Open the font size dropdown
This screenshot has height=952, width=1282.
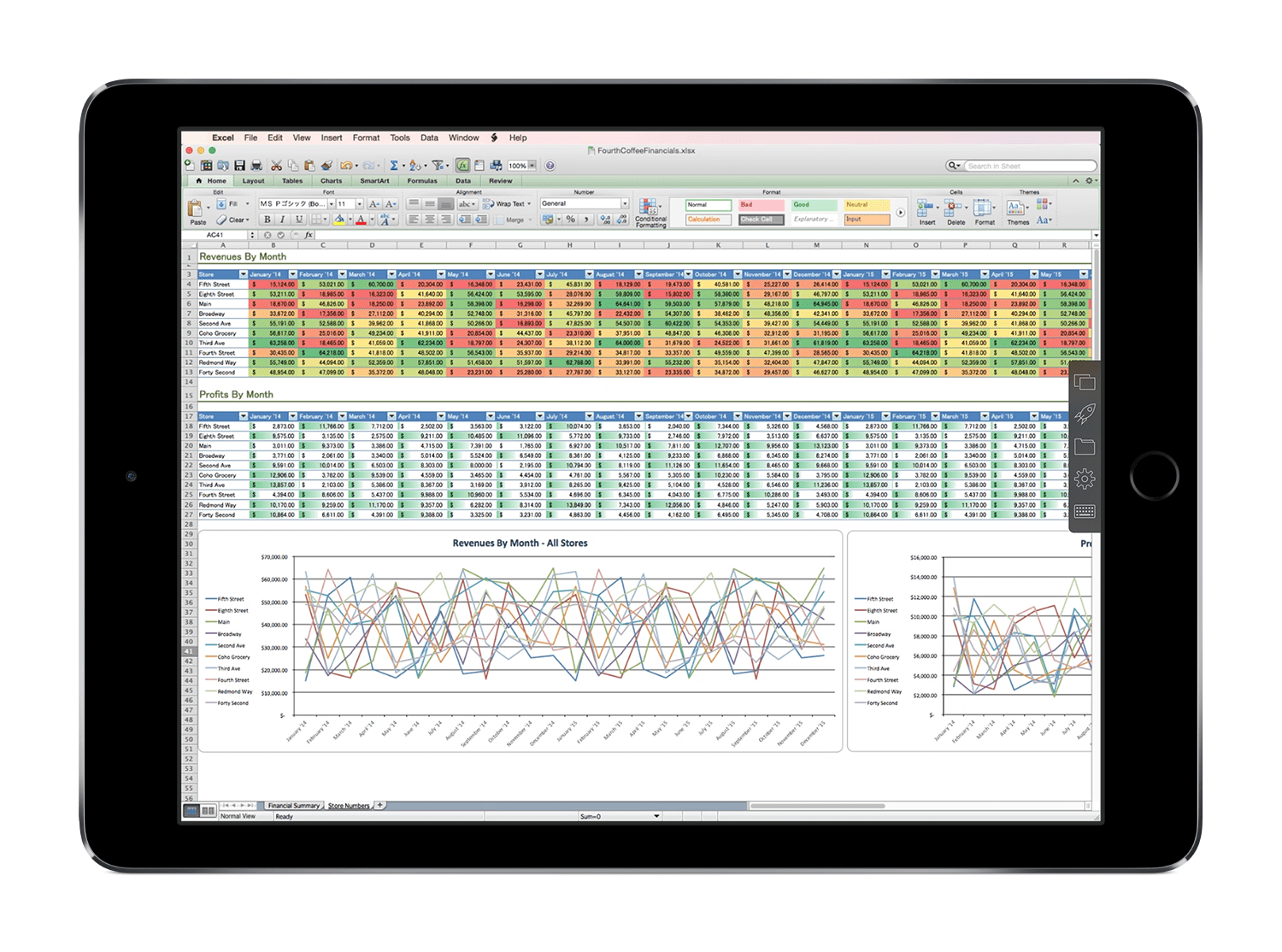click(x=360, y=204)
